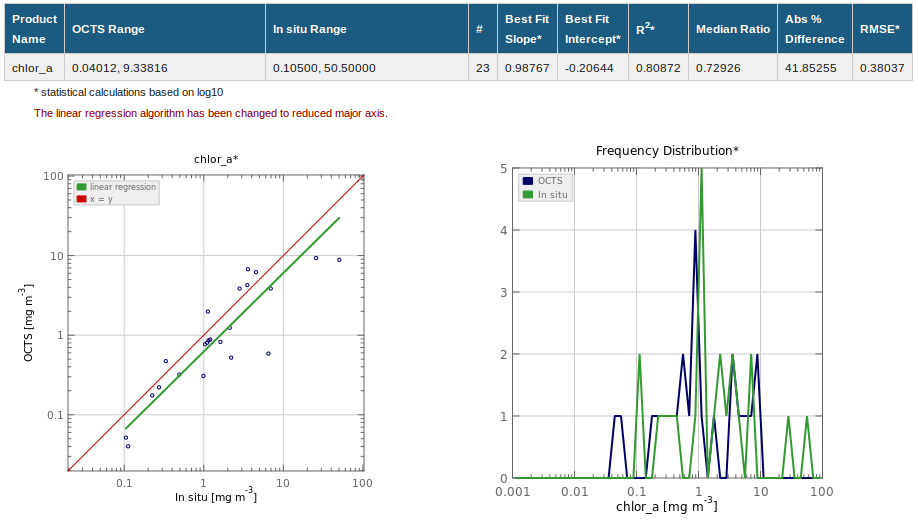Click the chlor_a product name cell
Screen dimensions: 918x520
click(33, 68)
